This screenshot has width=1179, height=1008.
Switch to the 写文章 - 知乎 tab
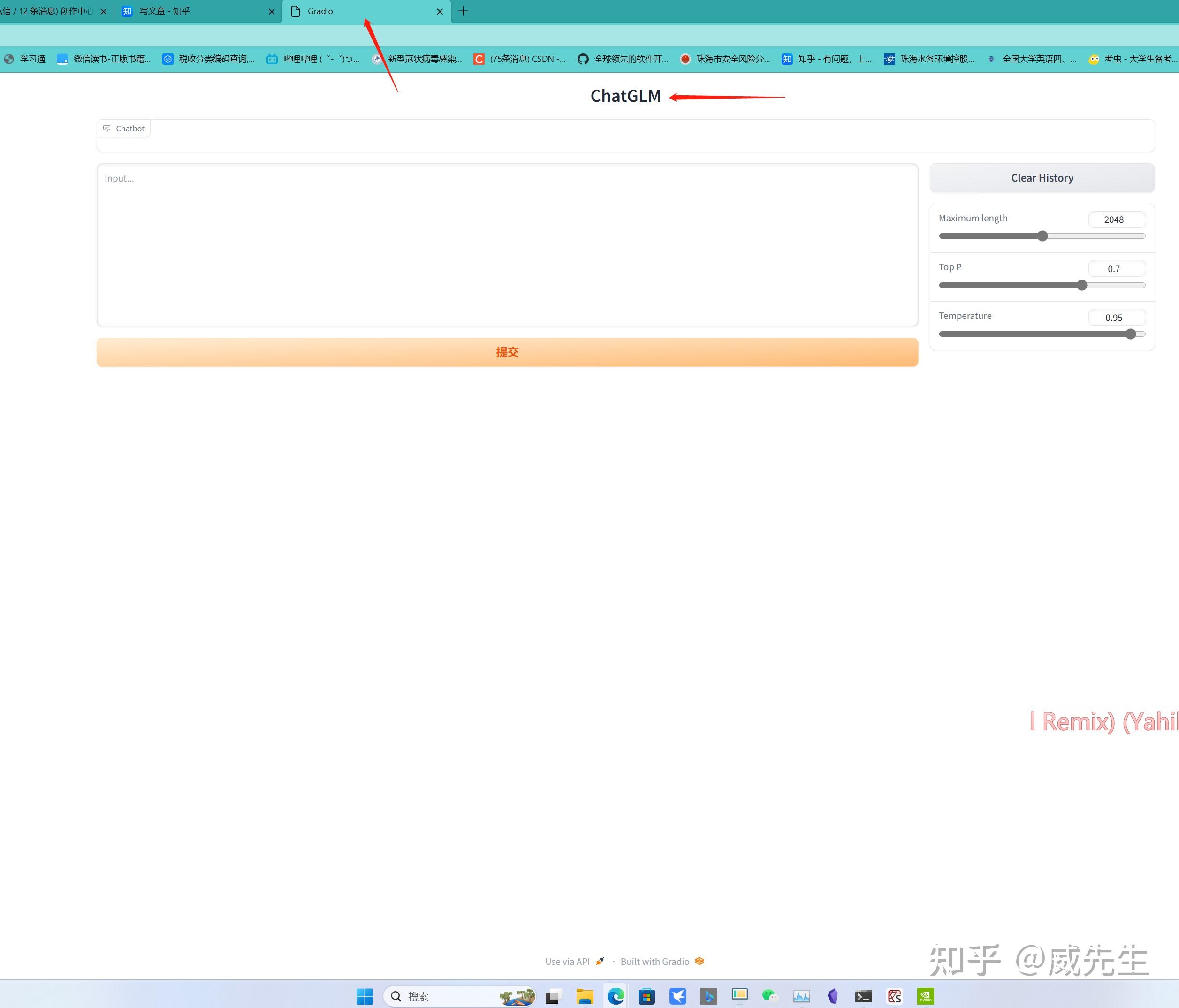tap(196, 11)
